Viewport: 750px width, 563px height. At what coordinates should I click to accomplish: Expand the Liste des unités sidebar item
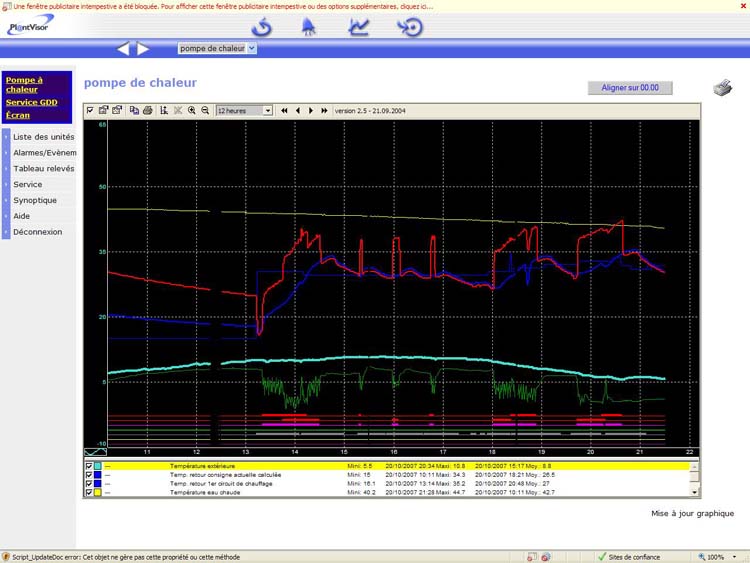(x=43, y=136)
